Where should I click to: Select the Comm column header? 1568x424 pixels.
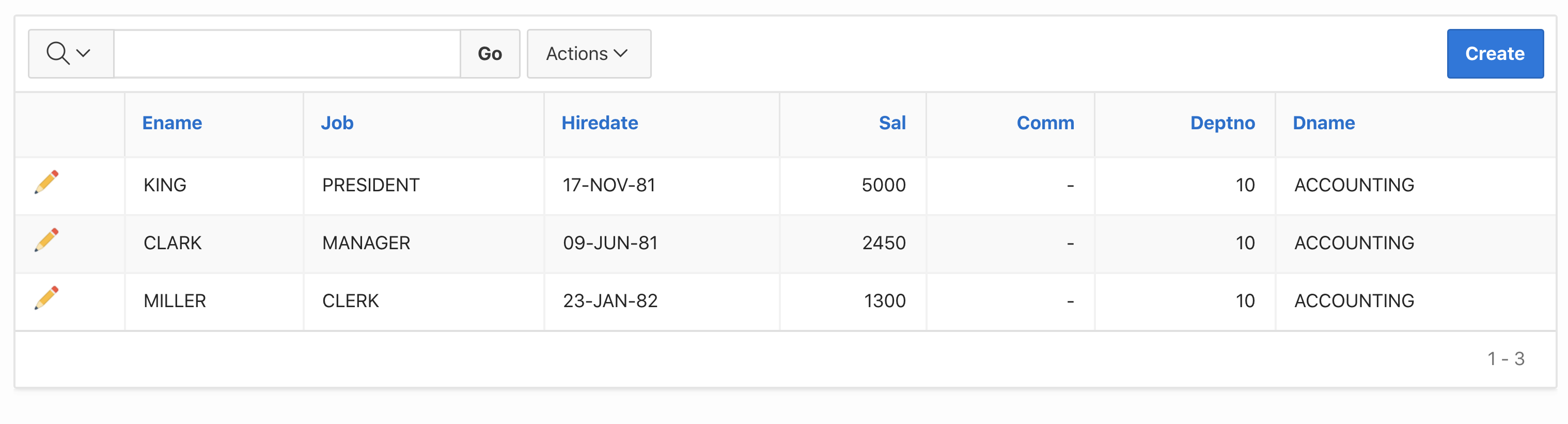point(1045,123)
